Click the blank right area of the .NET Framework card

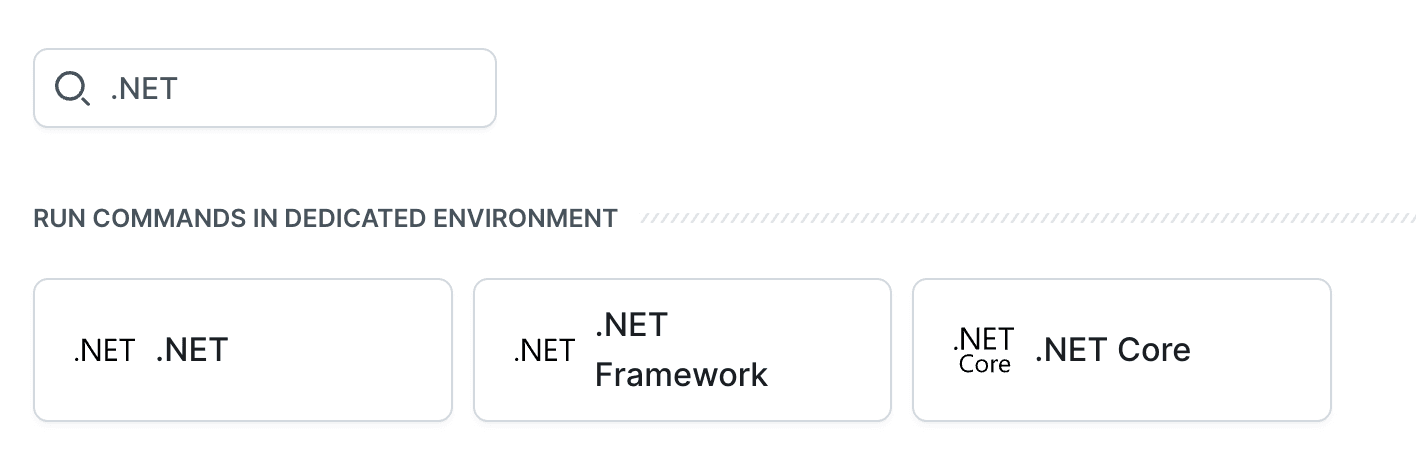tap(830, 350)
